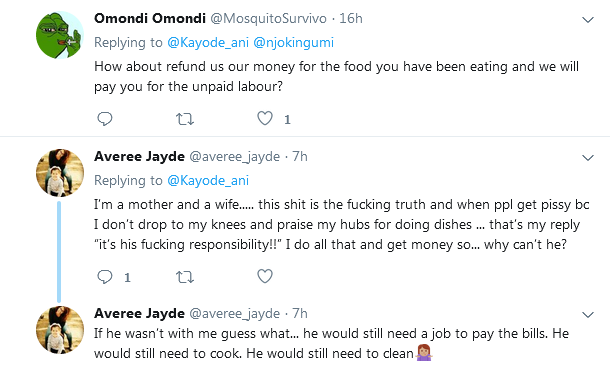Like Omondi Omondi's refund tweet

click(265, 118)
